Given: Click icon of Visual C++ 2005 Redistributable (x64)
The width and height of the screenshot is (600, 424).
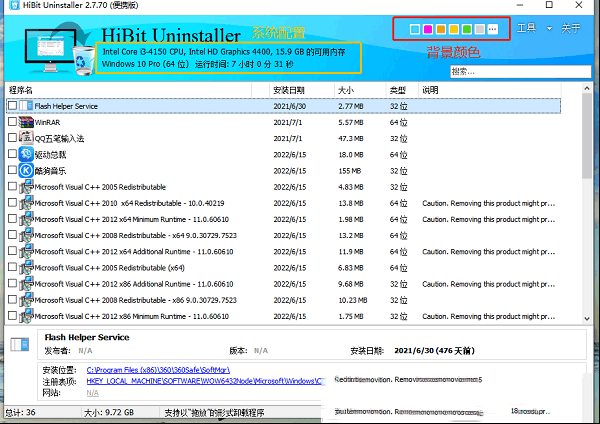Looking at the screenshot, I should 26,267.
